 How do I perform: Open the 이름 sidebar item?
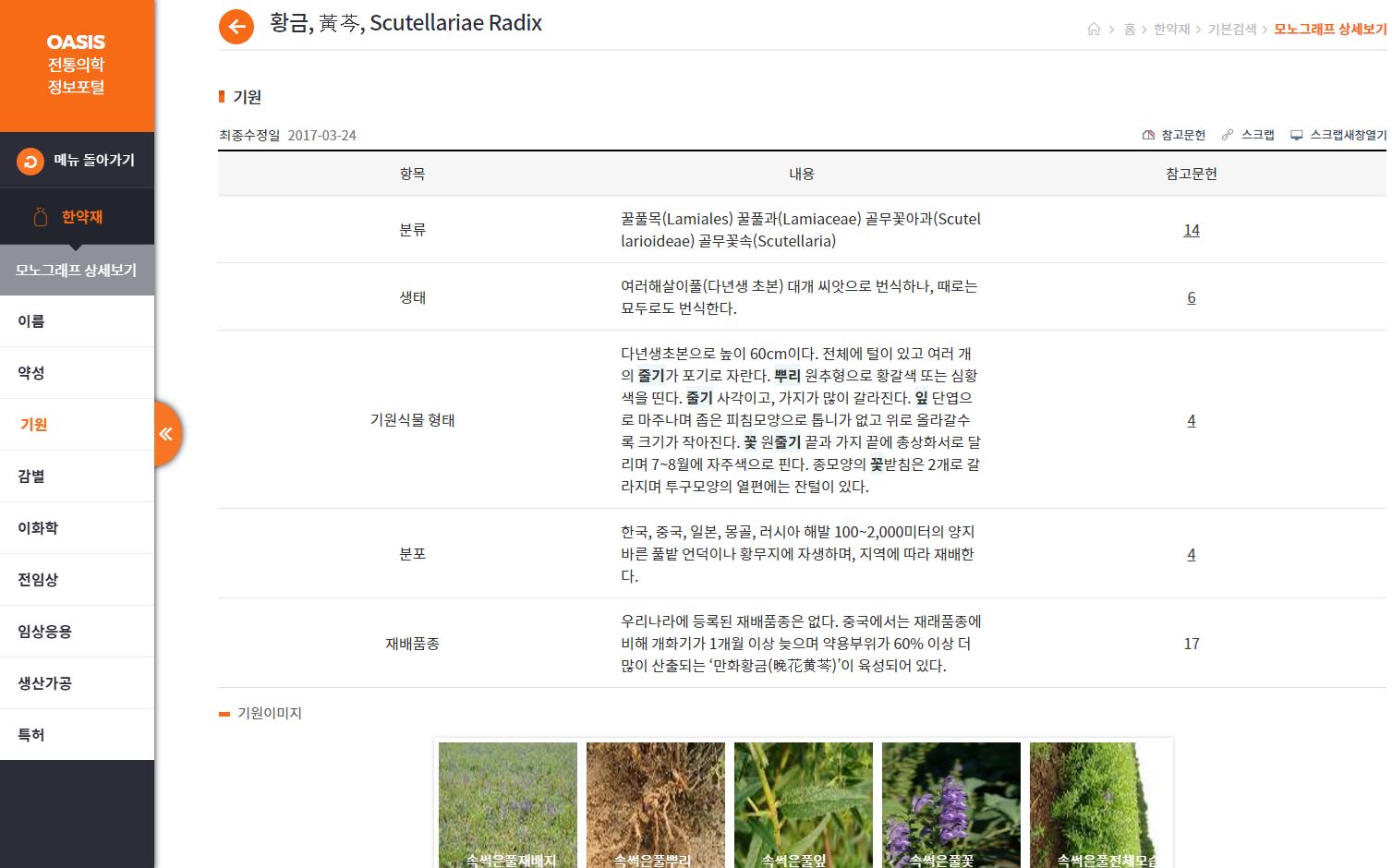click(31, 321)
